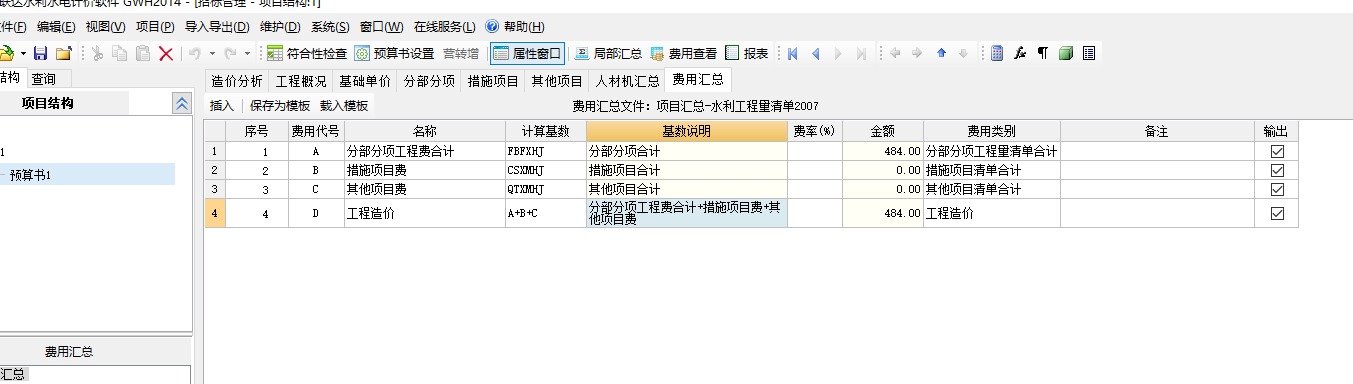Viewport: 1353px width, 384px height.
Task: Open the dropdown next to Redo
Action: coord(247,53)
